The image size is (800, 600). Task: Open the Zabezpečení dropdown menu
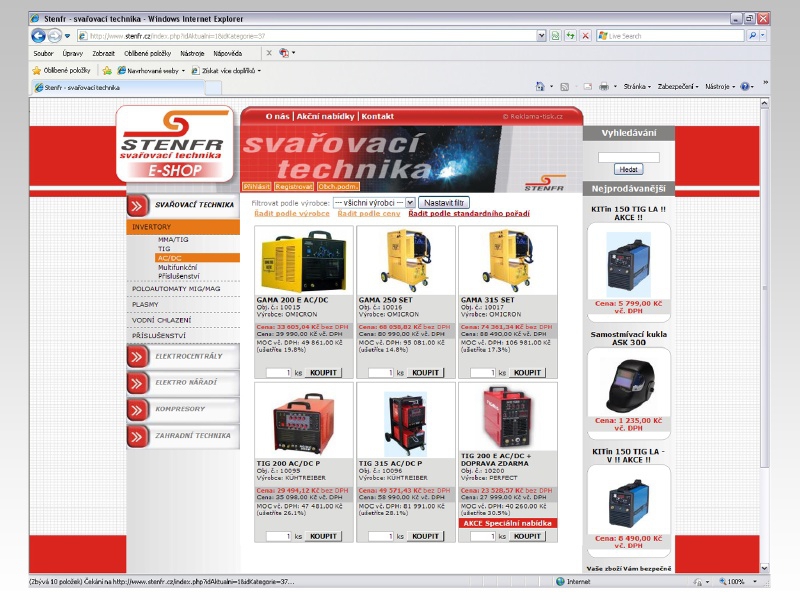(x=678, y=87)
